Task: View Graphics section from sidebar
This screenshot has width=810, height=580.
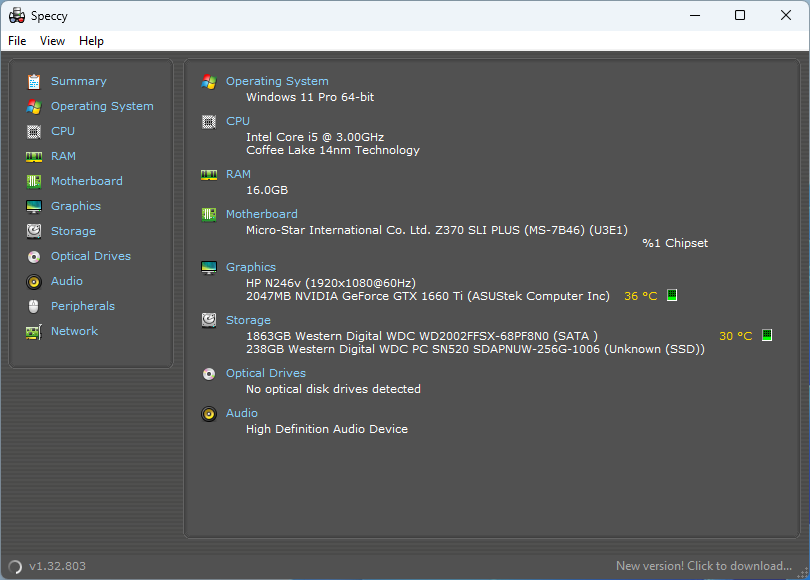Action: click(x=75, y=206)
